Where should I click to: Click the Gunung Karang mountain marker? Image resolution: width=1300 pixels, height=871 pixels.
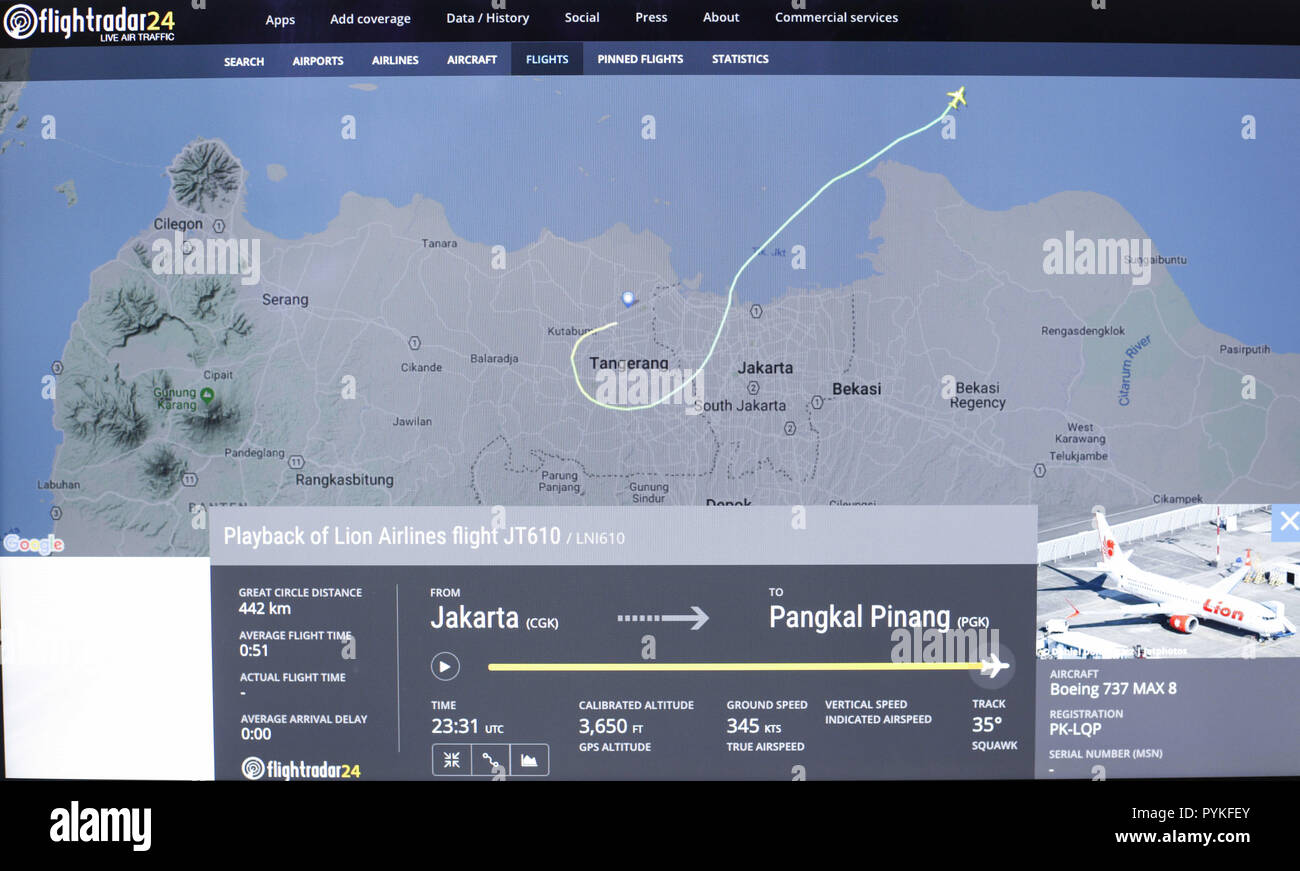click(x=207, y=396)
